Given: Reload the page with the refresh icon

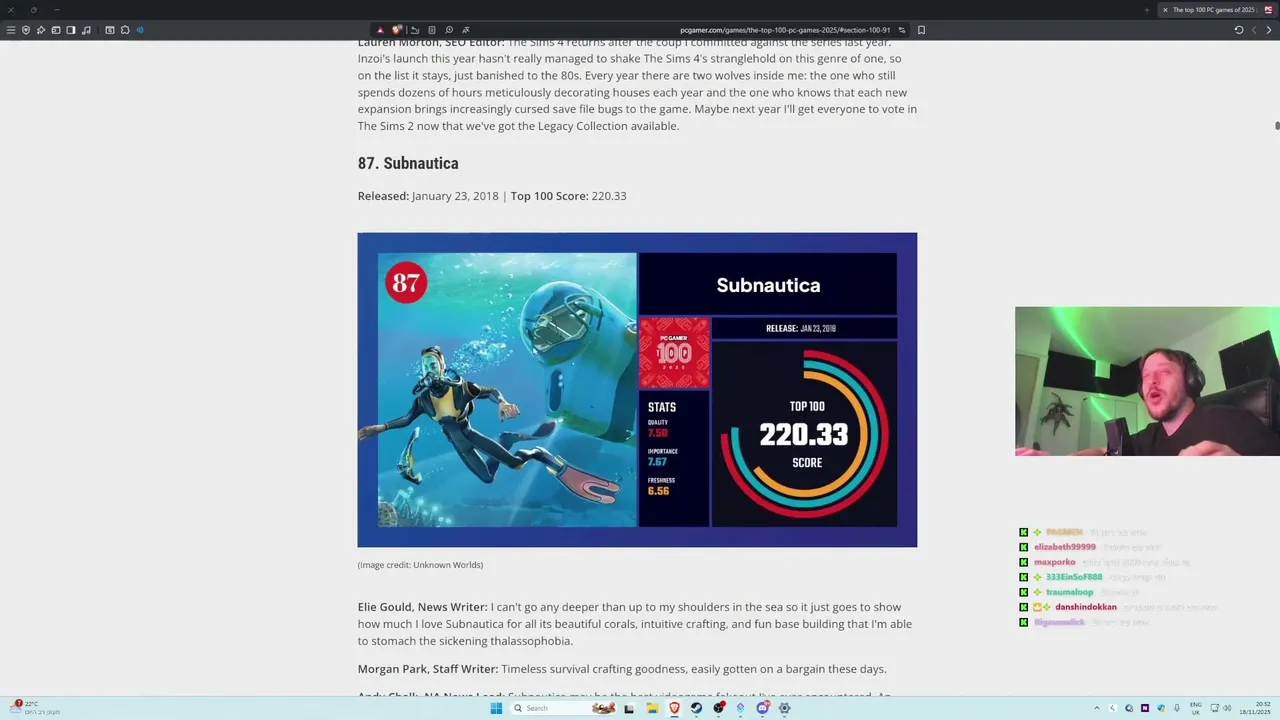Looking at the screenshot, I should [x=1239, y=30].
